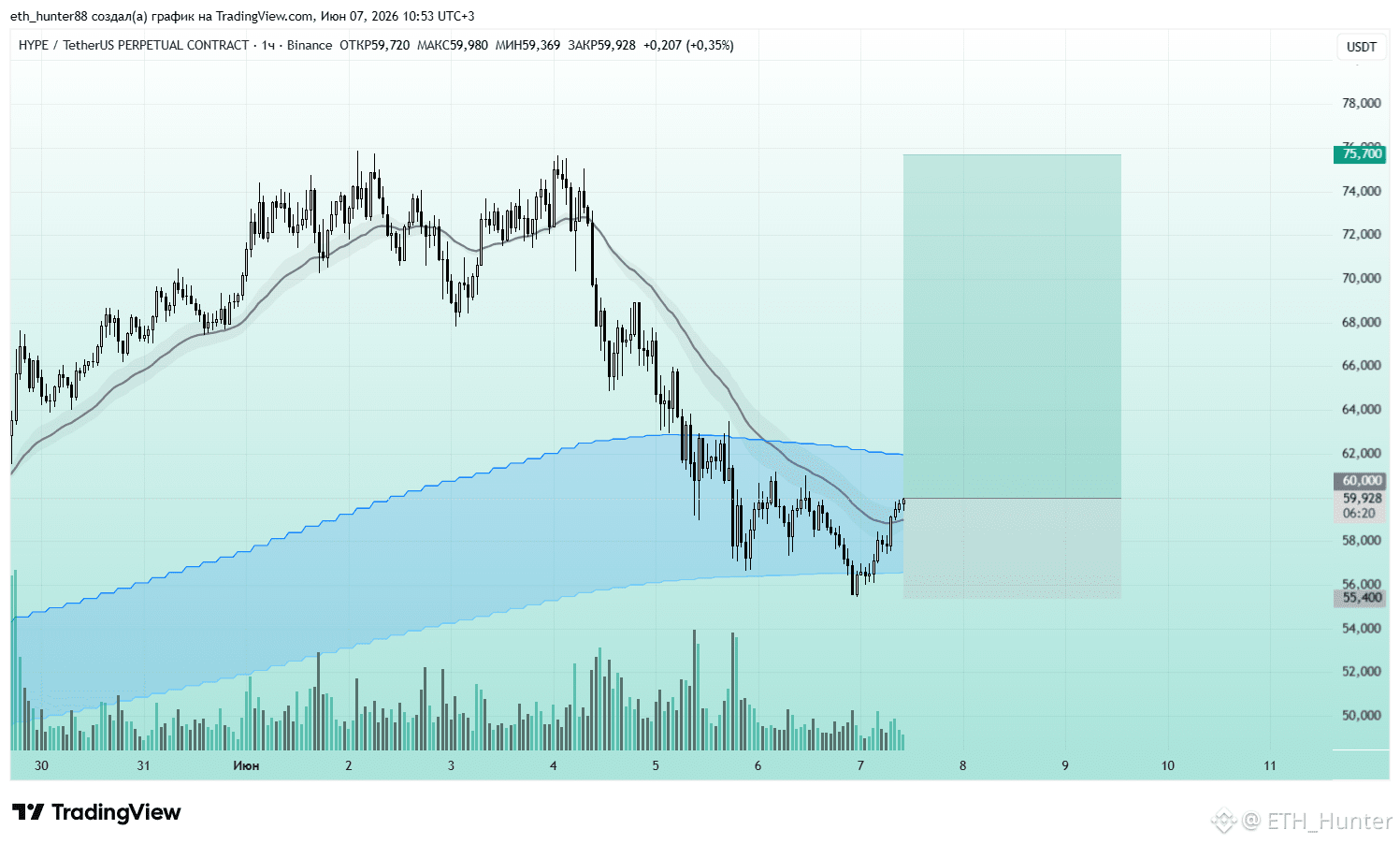Click the 9 date label on time axis

click(1065, 765)
